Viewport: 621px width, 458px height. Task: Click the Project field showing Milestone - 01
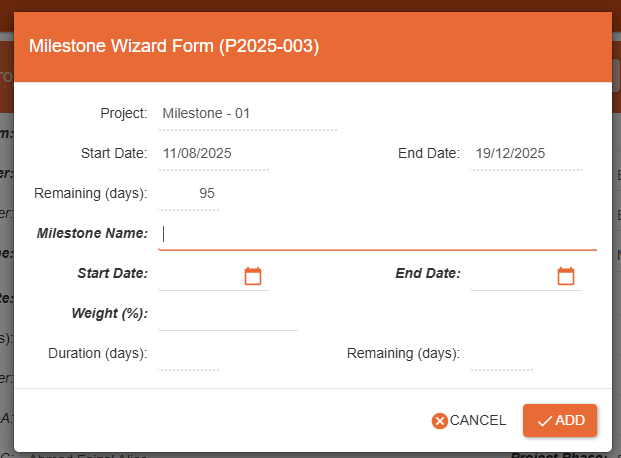click(247, 114)
